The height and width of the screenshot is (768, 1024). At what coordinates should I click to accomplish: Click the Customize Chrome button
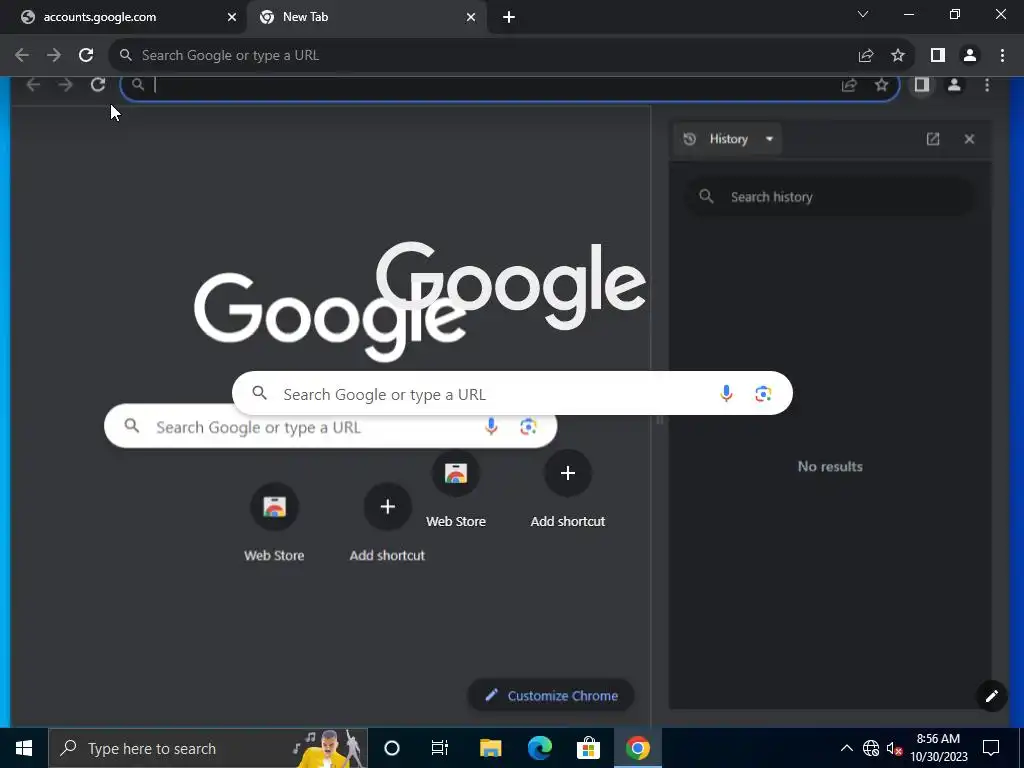pyautogui.click(x=551, y=696)
